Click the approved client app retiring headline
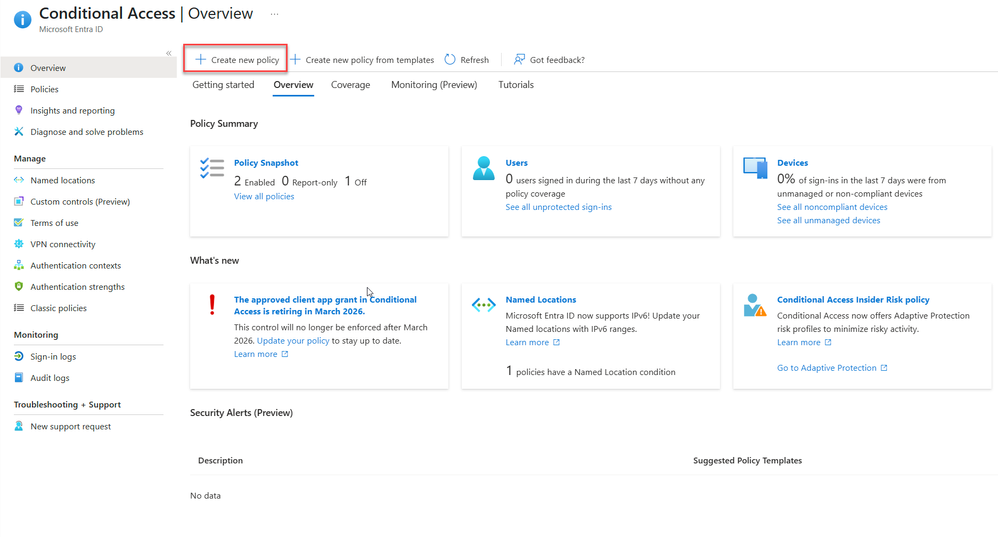Screen dimensions: 998x537 click(x=325, y=305)
